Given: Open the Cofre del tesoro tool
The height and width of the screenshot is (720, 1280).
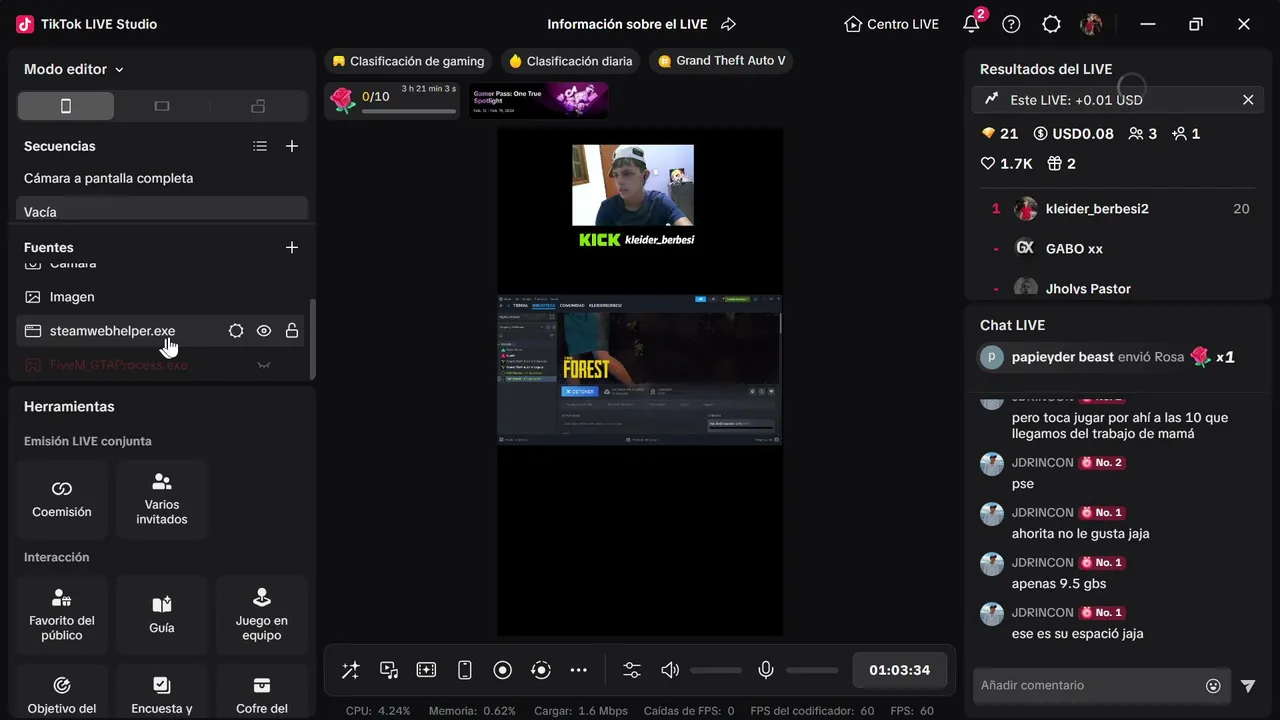Looking at the screenshot, I should pyautogui.click(x=262, y=692).
